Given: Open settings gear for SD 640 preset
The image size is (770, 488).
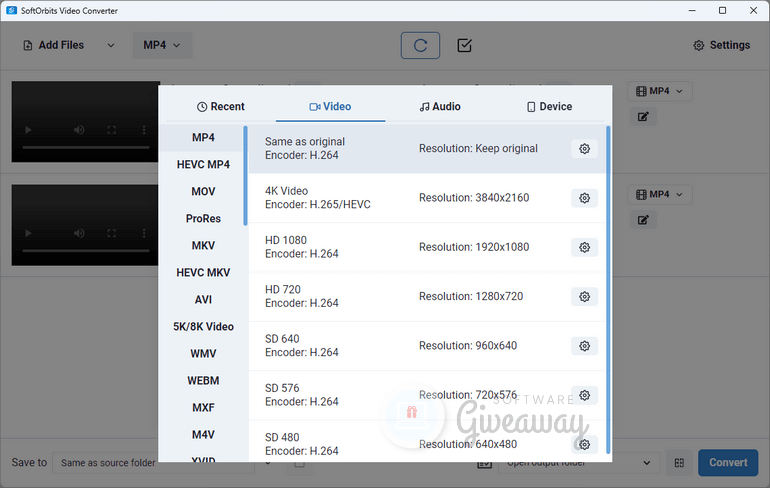Looking at the screenshot, I should pos(584,346).
